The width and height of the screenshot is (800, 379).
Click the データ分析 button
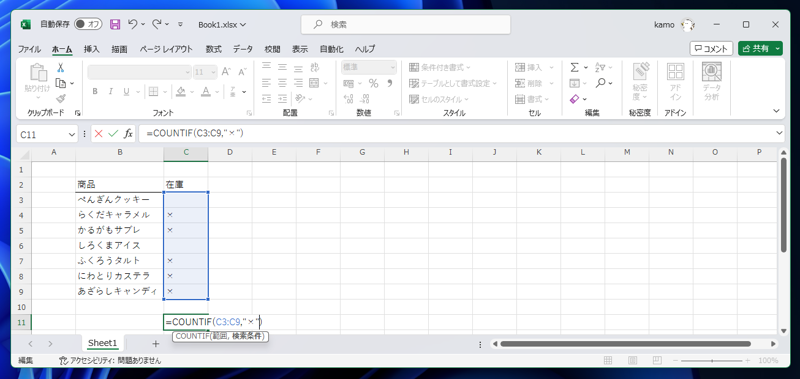711,82
